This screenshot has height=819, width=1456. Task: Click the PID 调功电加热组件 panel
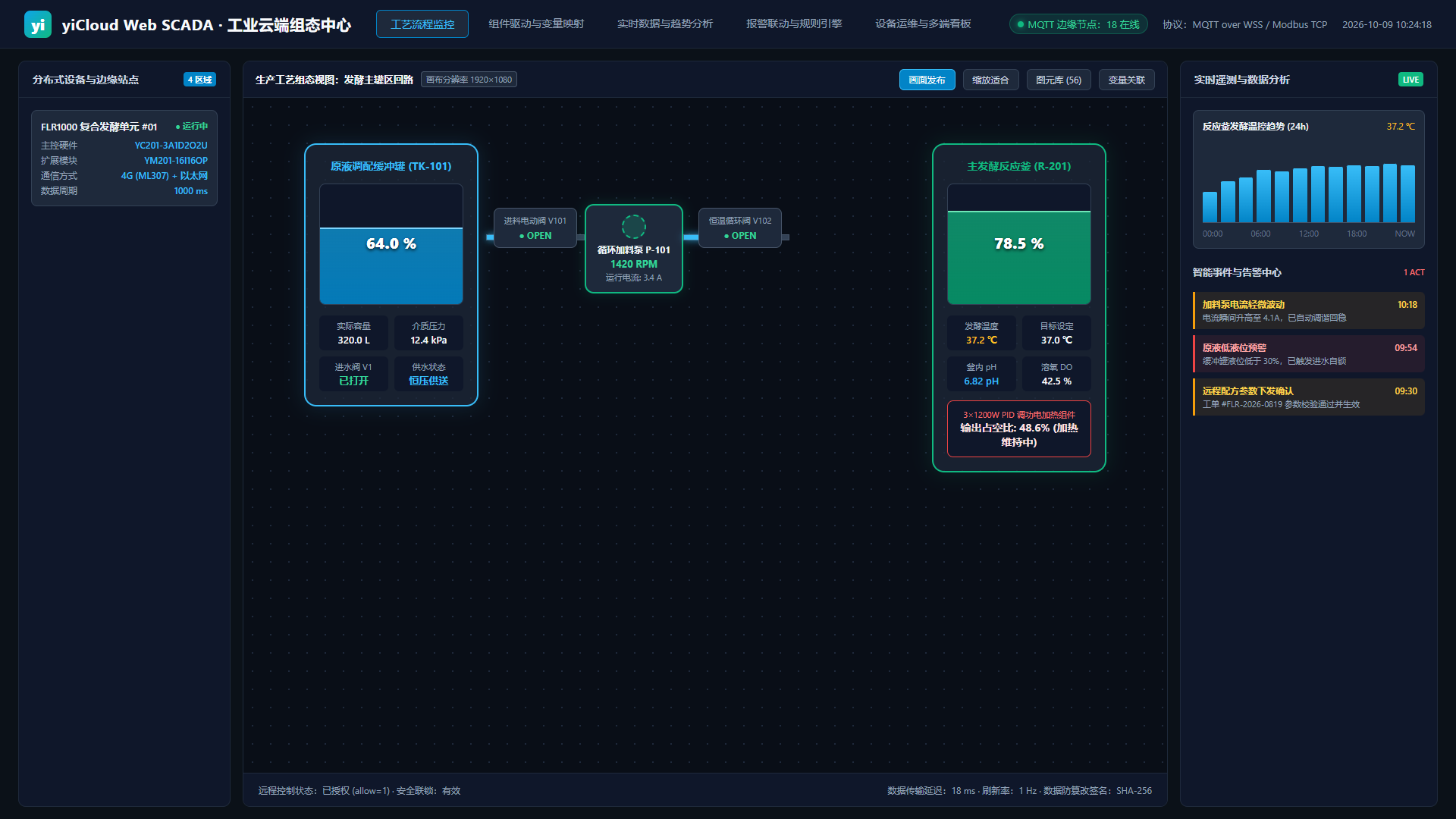(x=1019, y=428)
